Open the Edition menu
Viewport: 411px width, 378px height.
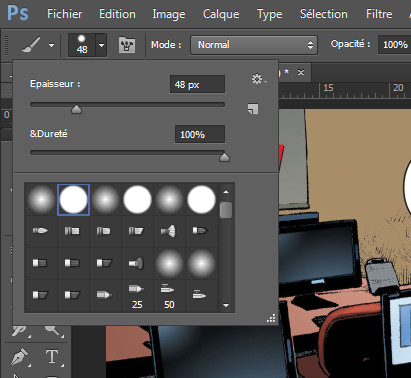pyautogui.click(x=117, y=14)
